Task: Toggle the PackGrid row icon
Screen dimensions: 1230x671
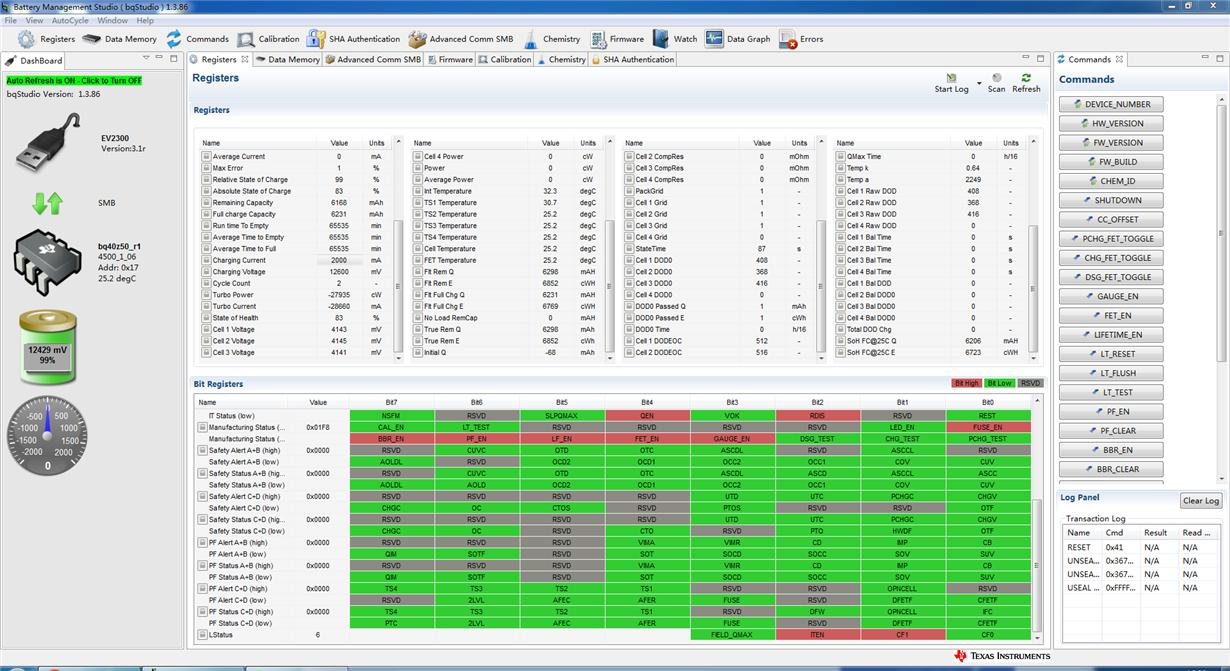Action: [x=630, y=191]
